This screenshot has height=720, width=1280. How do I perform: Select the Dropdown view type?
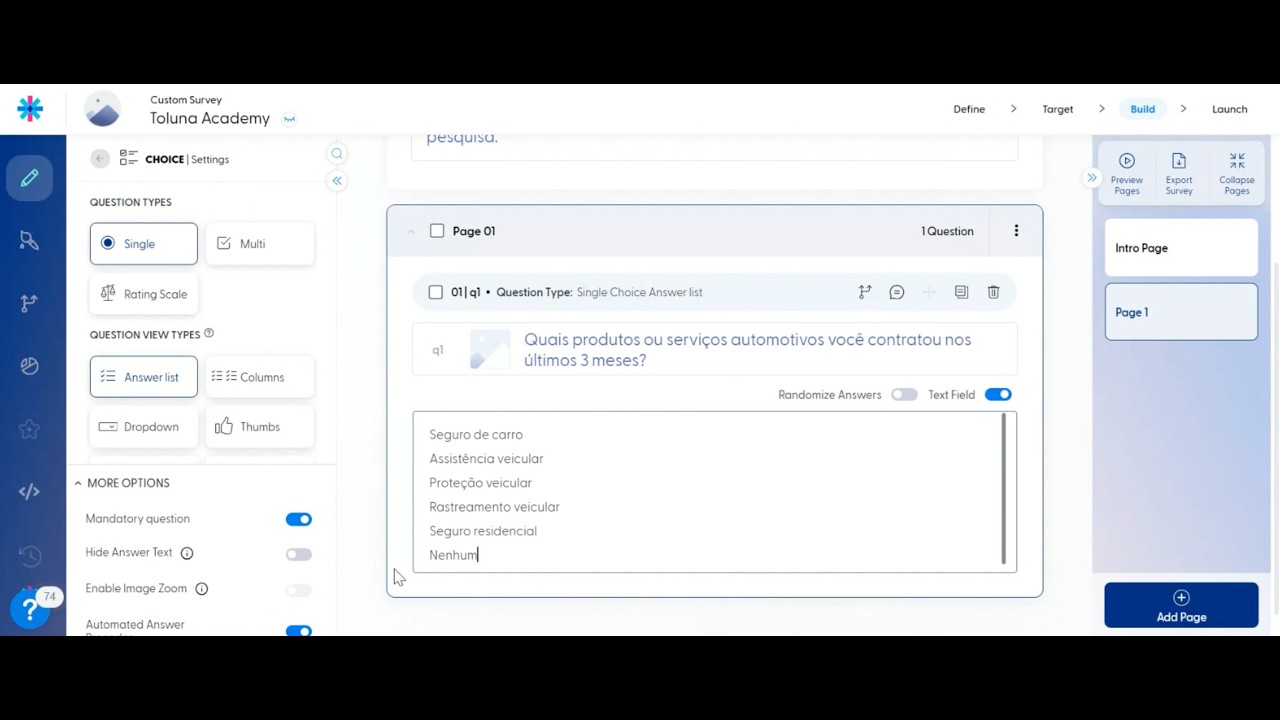(144, 427)
